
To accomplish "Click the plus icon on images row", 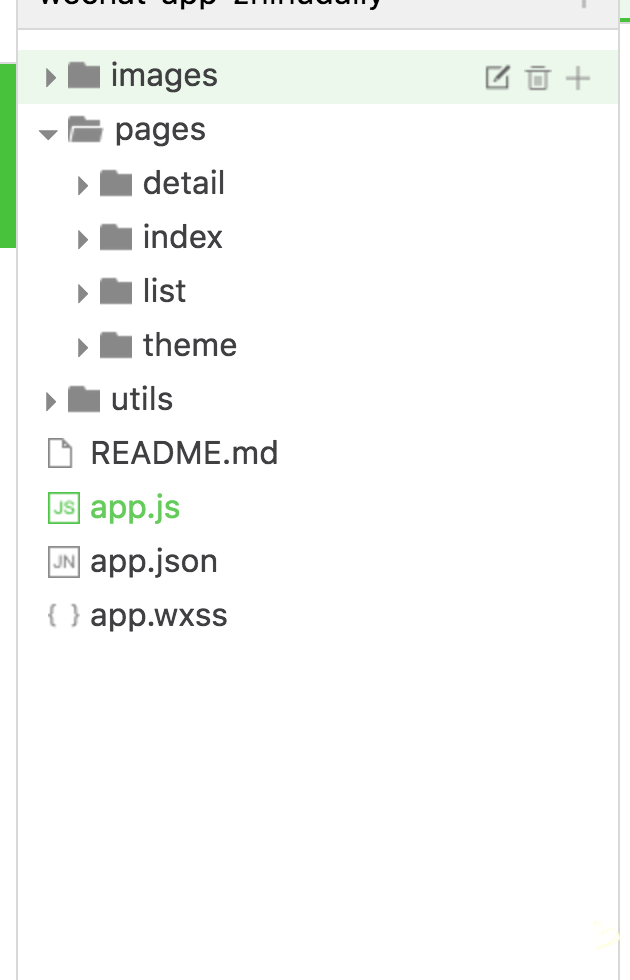I will click(x=578, y=77).
